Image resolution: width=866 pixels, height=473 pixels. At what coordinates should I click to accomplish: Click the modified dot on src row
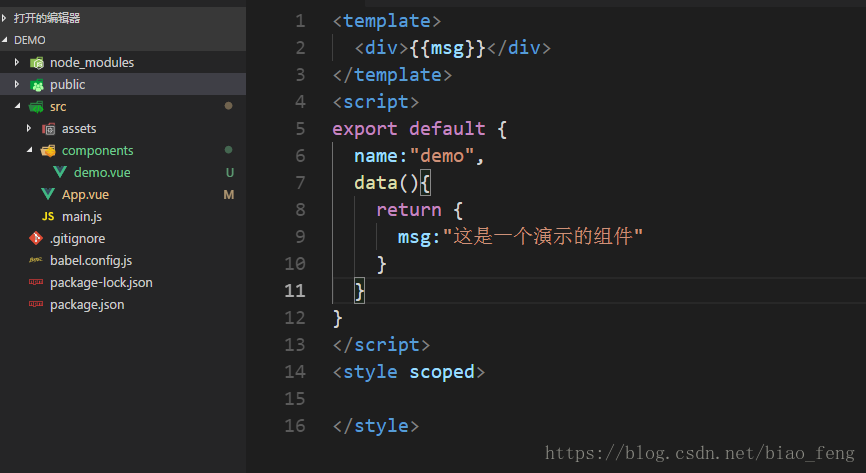228,106
